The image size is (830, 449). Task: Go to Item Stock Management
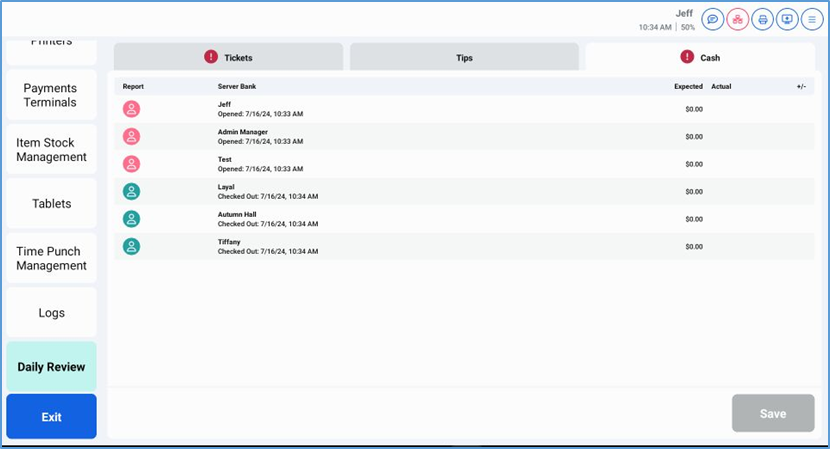pos(51,150)
